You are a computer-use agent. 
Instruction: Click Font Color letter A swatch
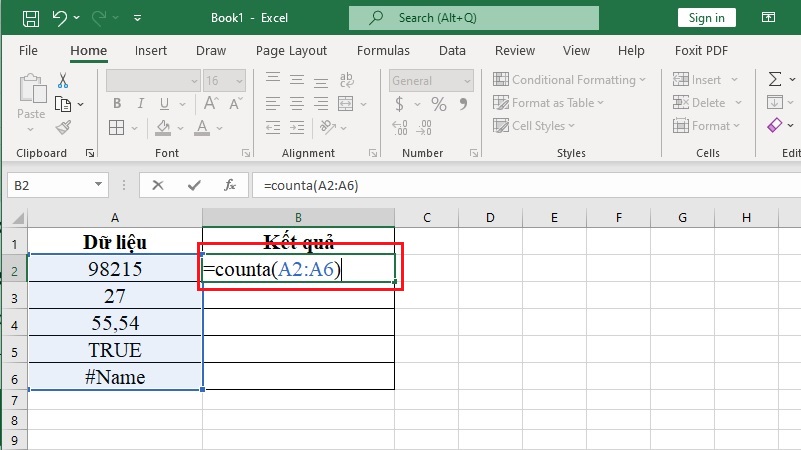tap(202, 128)
